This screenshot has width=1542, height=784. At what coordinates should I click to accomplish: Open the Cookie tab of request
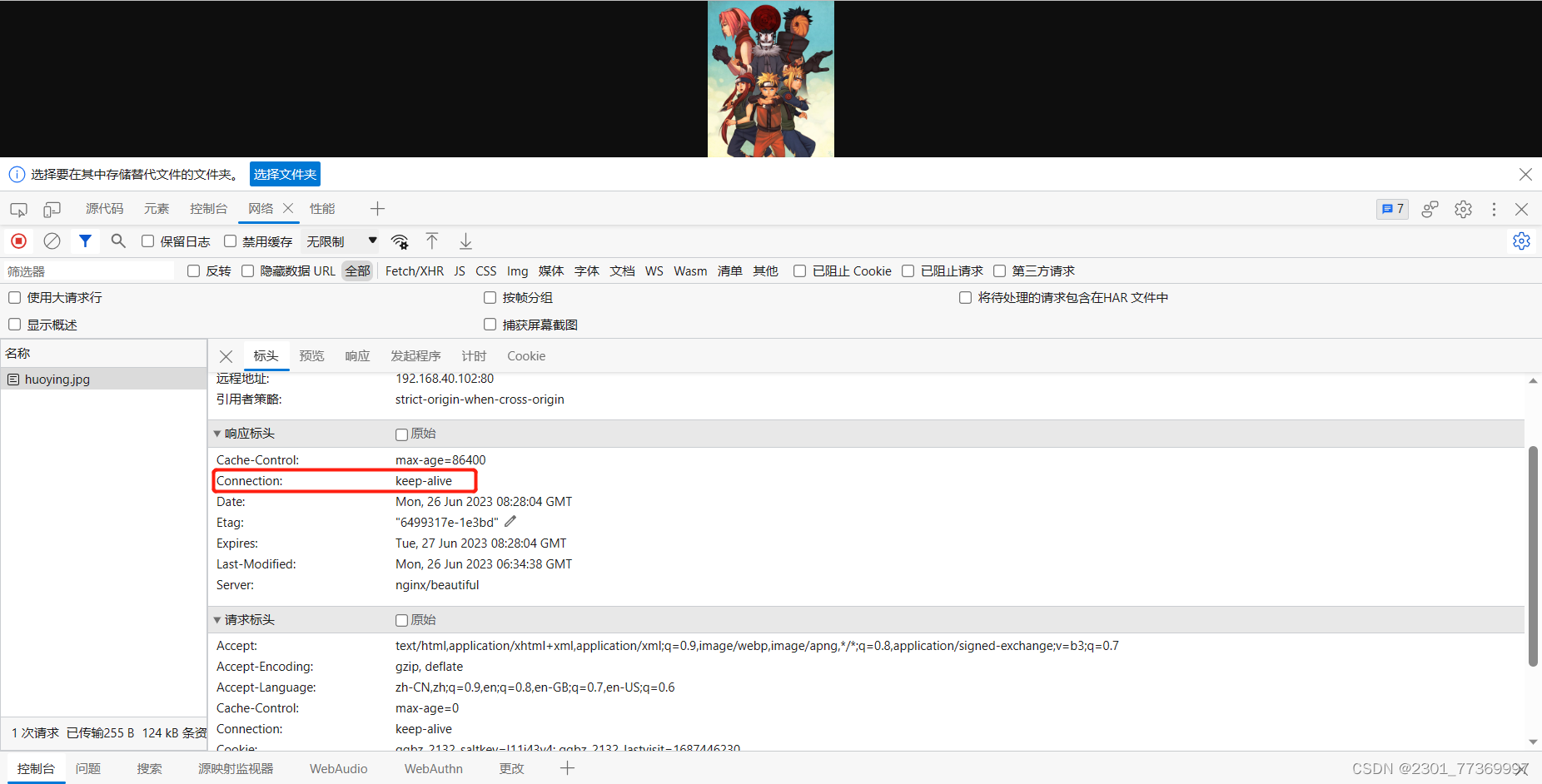pyautogui.click(x=526, y=356)
